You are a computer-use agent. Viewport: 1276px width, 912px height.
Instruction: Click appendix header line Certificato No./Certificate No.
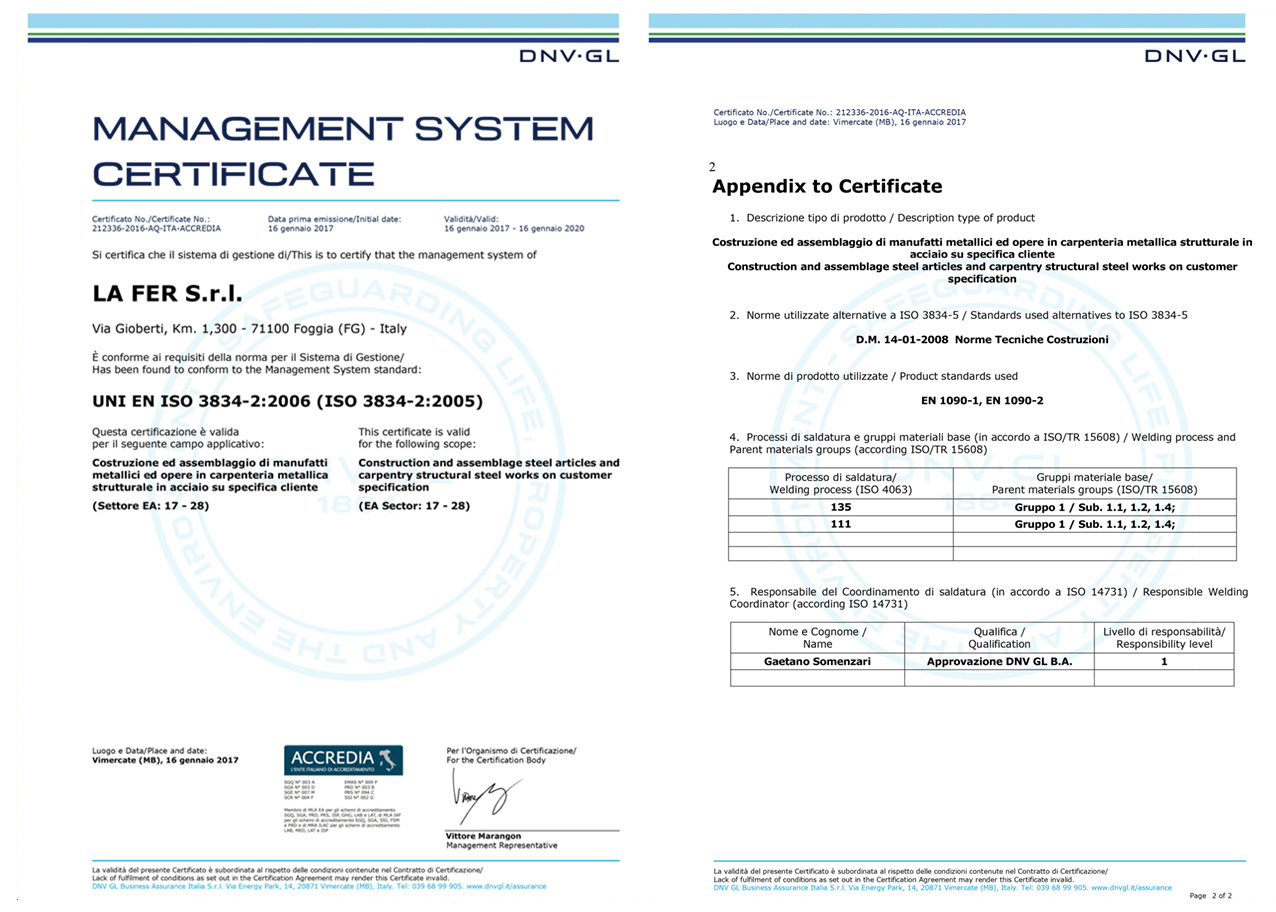(x=840, y=112)
